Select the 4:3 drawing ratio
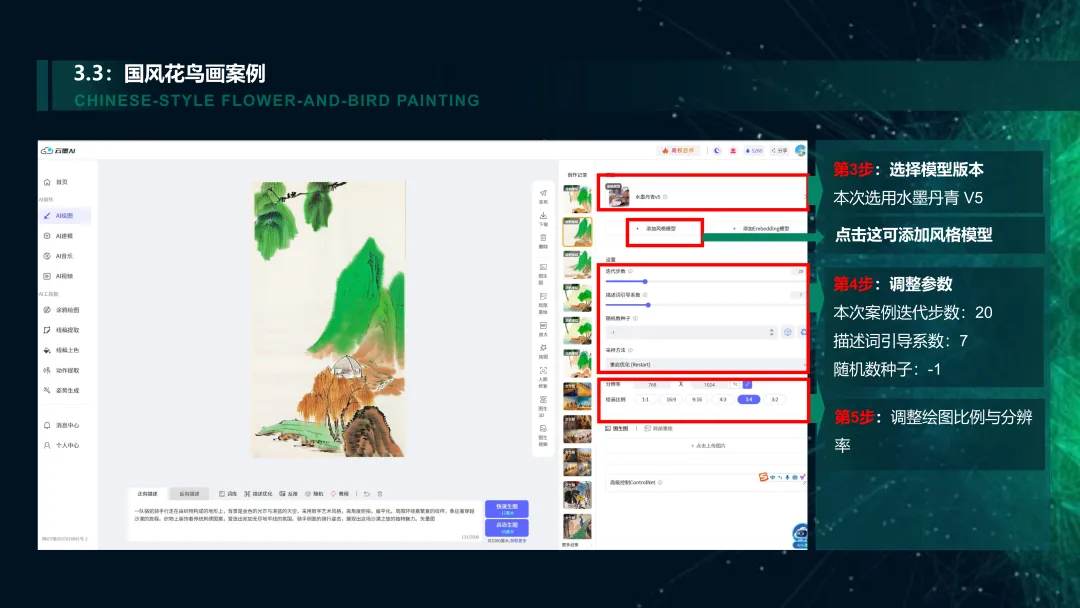The image size is (1080, 608). tap(723, 399)
